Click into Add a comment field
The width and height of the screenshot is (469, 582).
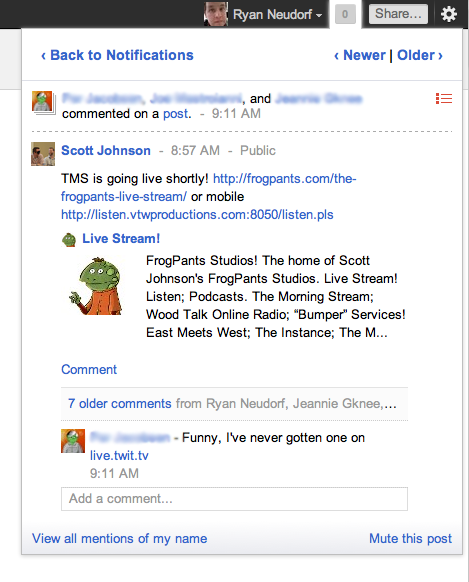click(x=234, y=498)
